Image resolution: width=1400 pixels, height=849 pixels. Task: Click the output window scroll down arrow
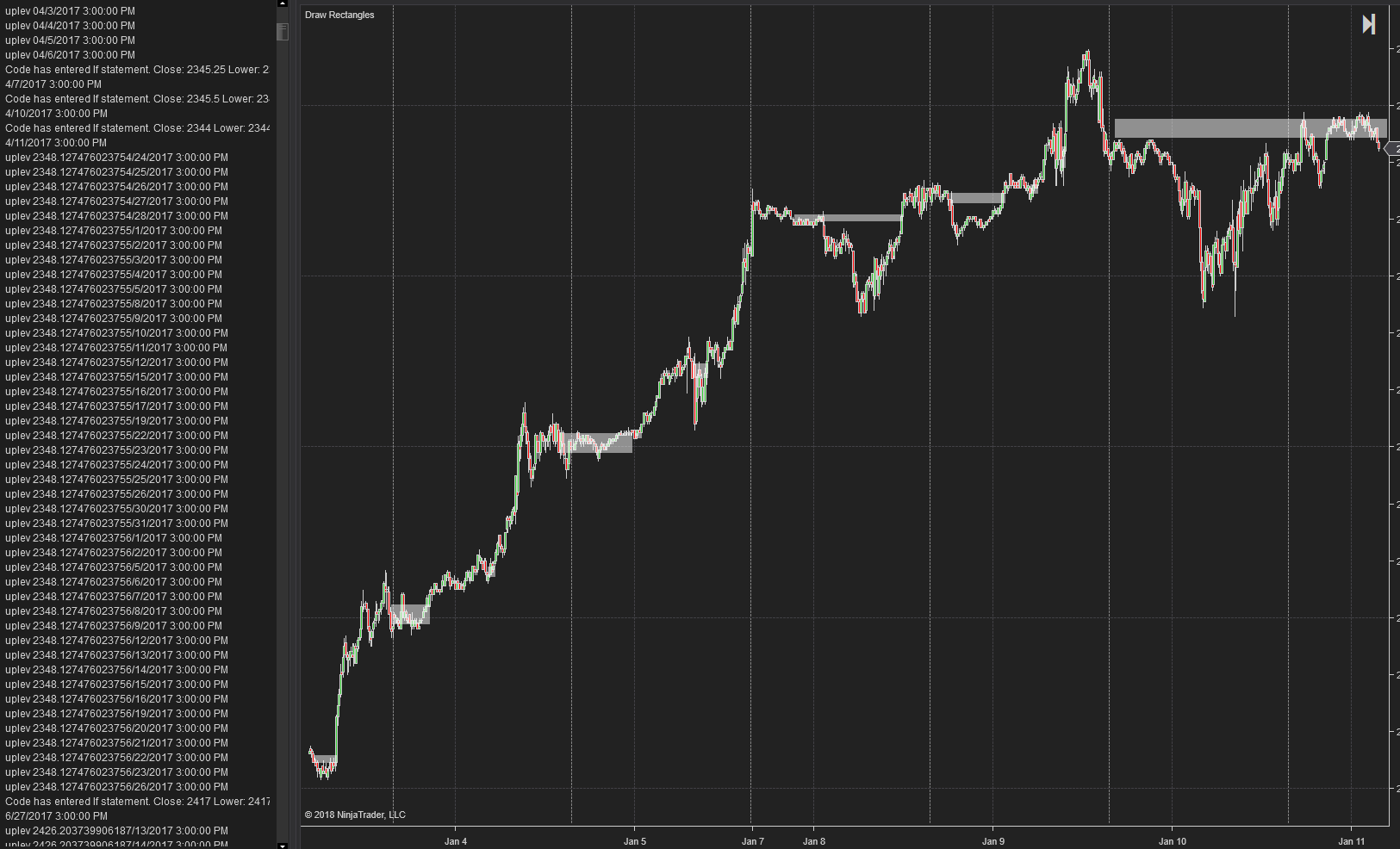pos(282,845)
